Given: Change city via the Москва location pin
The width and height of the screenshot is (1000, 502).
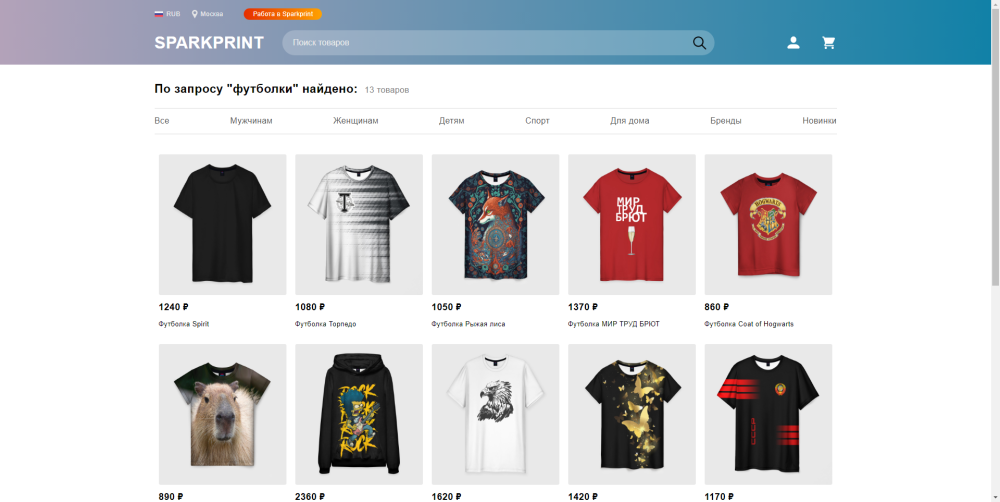Looking at the screenshot, I should [207, 14].
